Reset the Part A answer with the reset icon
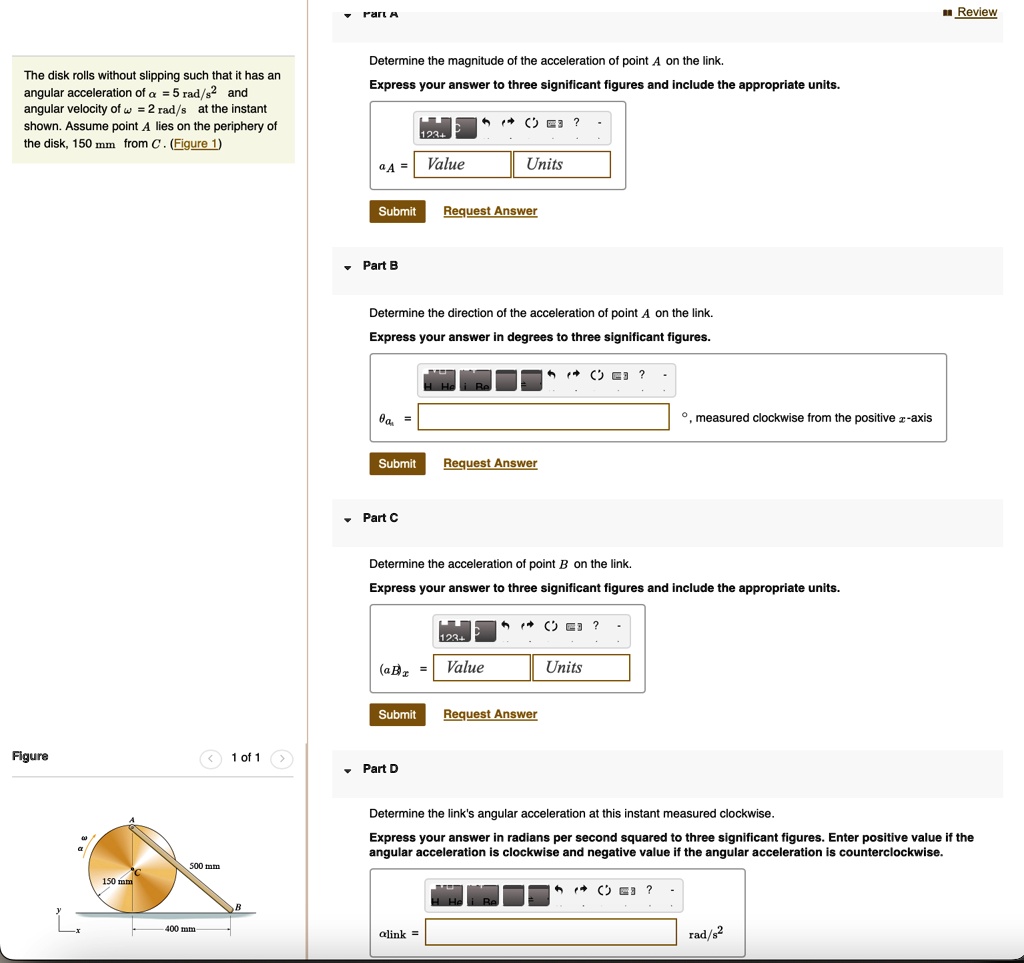 point(532,123)
